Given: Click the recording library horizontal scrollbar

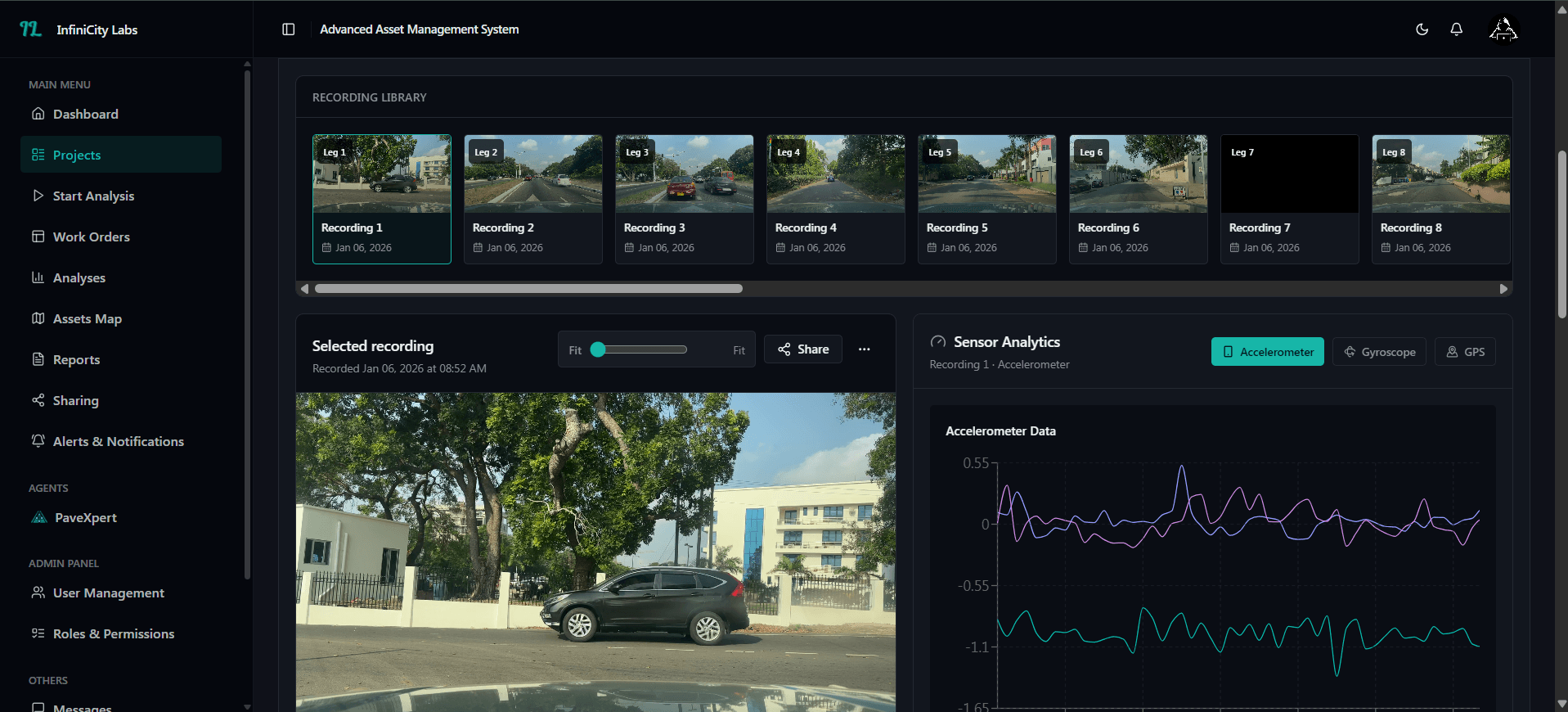Looking at the screenshot, I should tap(528, 289).
